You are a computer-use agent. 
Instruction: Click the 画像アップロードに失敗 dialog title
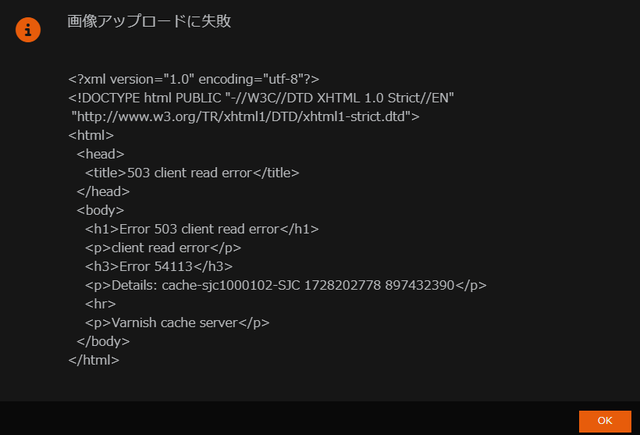[x=149, y=21]
